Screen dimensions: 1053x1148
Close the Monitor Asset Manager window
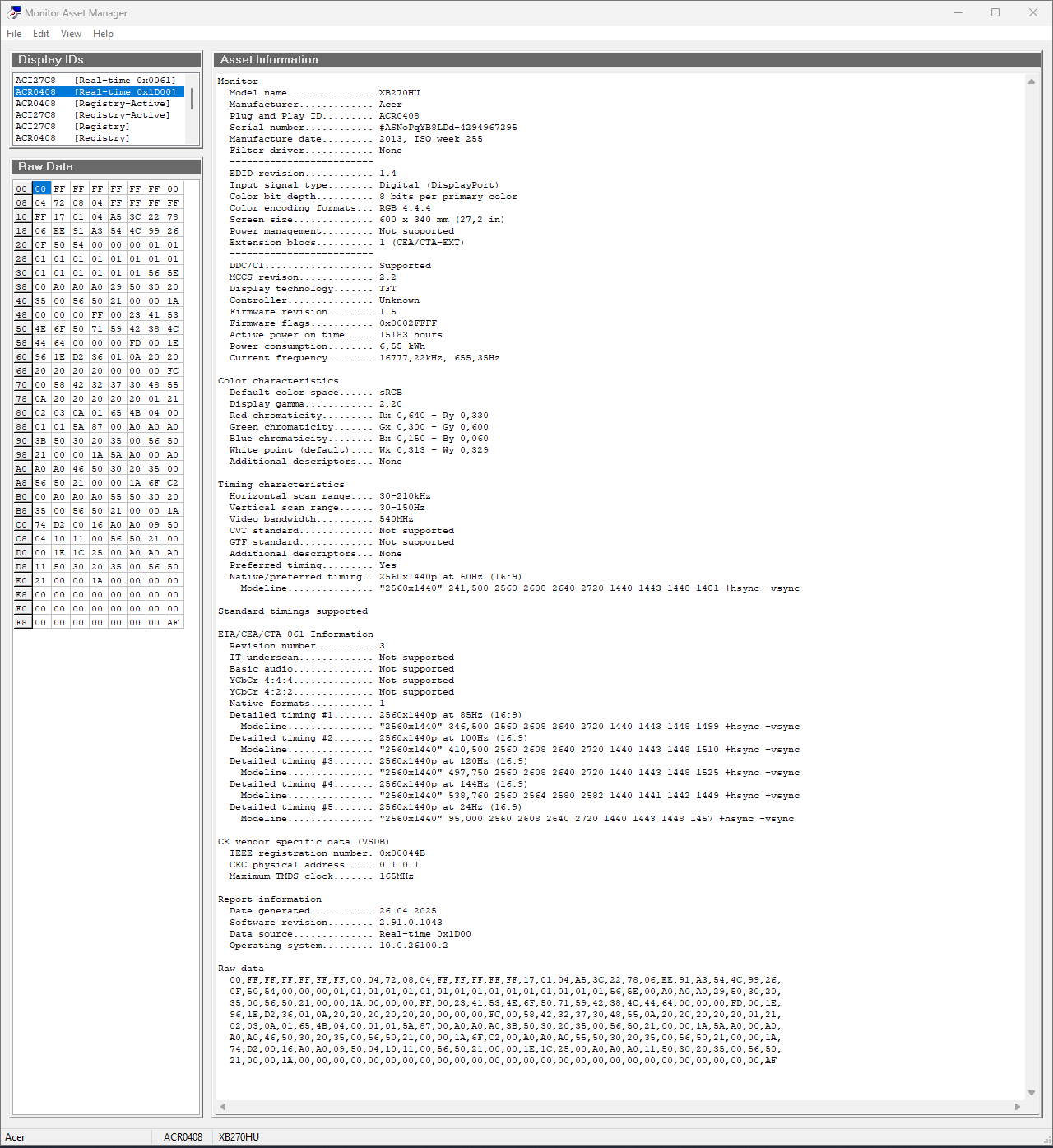[1033, 12]
